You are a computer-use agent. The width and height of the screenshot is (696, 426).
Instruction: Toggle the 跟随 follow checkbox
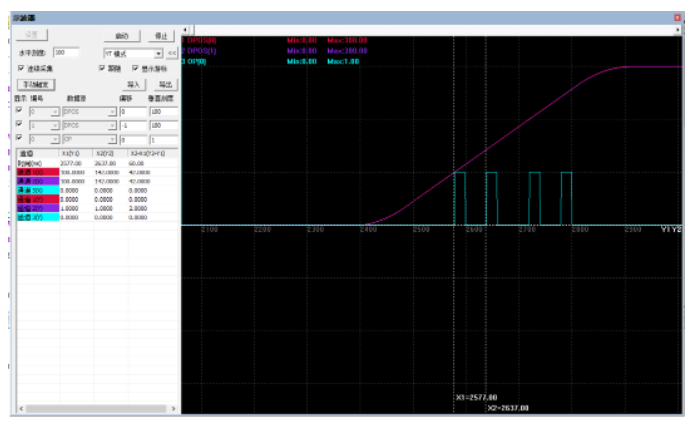(101, 68)
